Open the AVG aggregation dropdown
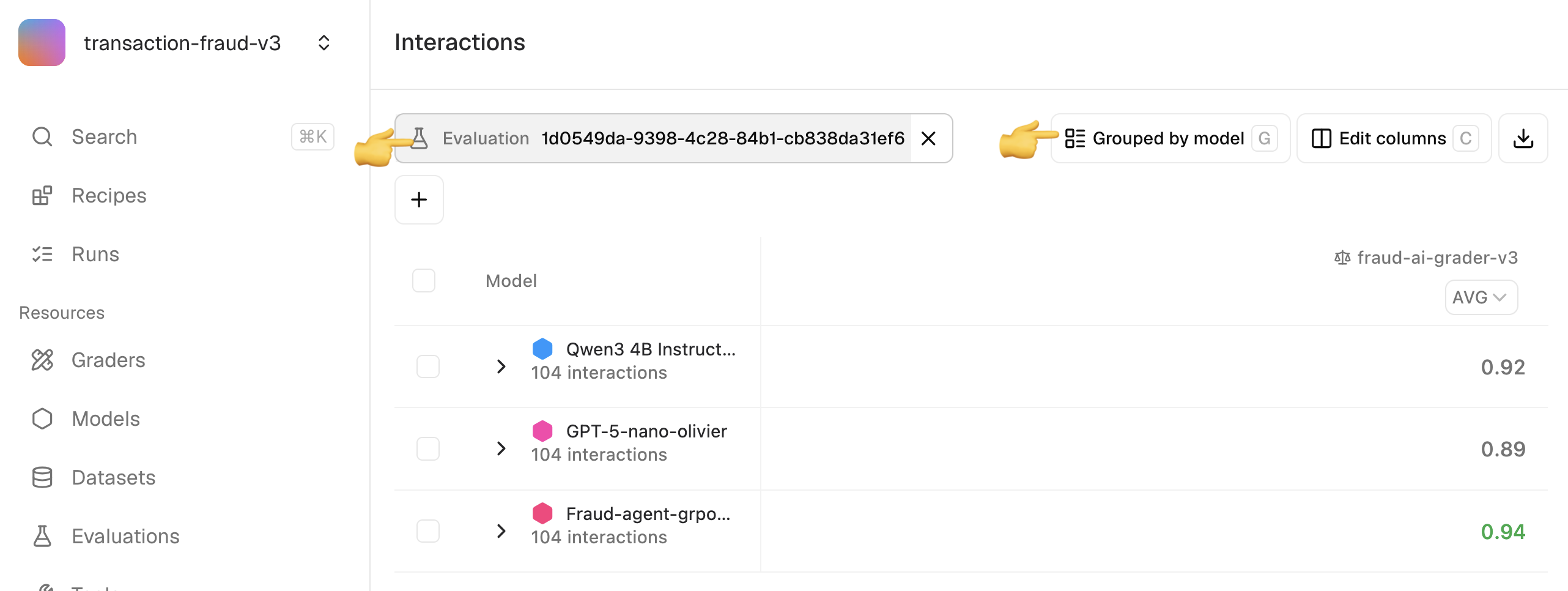Screen dimensions: 1568x591 (x=1481, y=297)
